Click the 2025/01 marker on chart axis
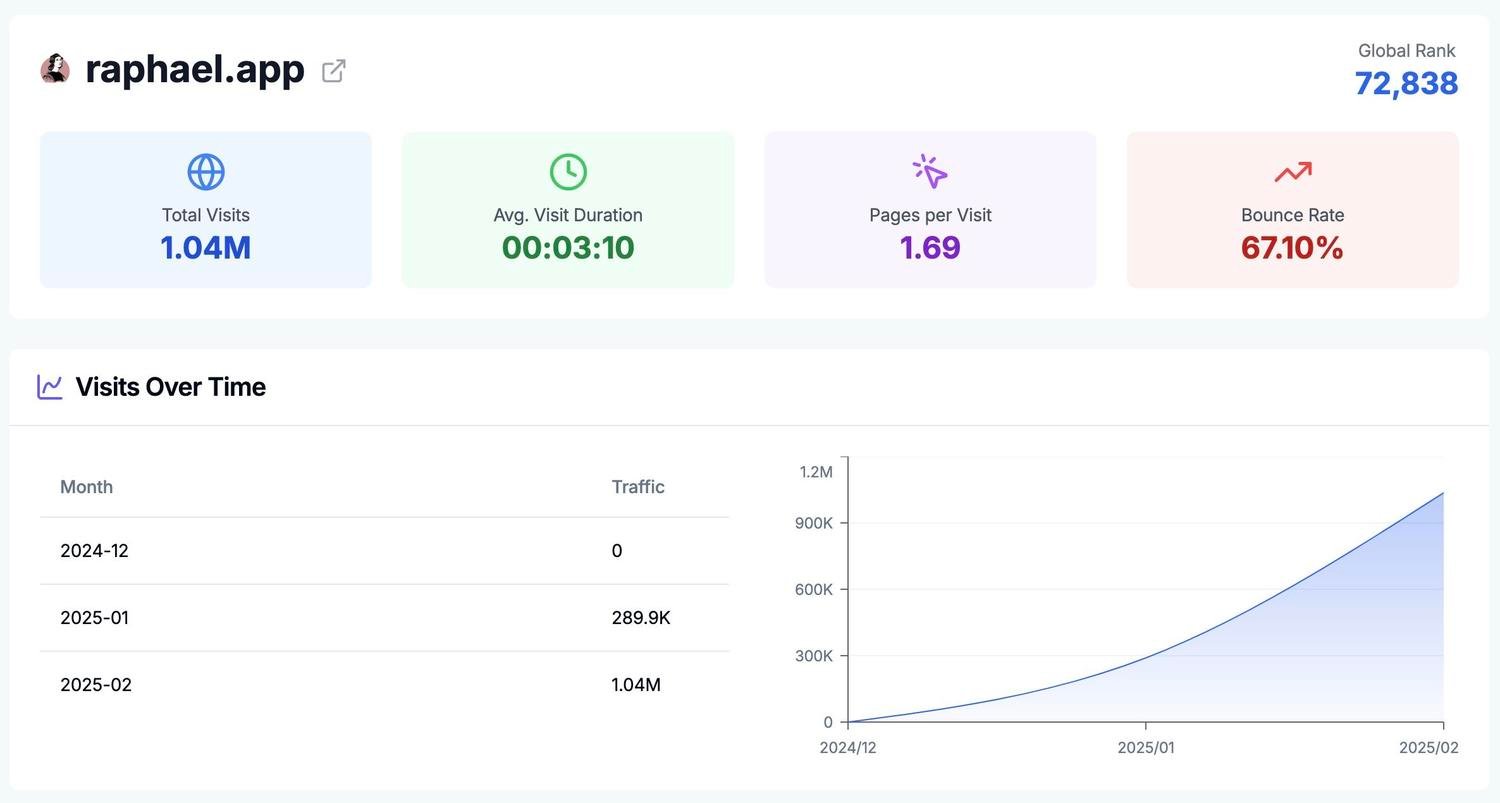The height and width of the screenshot is (803, 1500). click(1146, 747)
